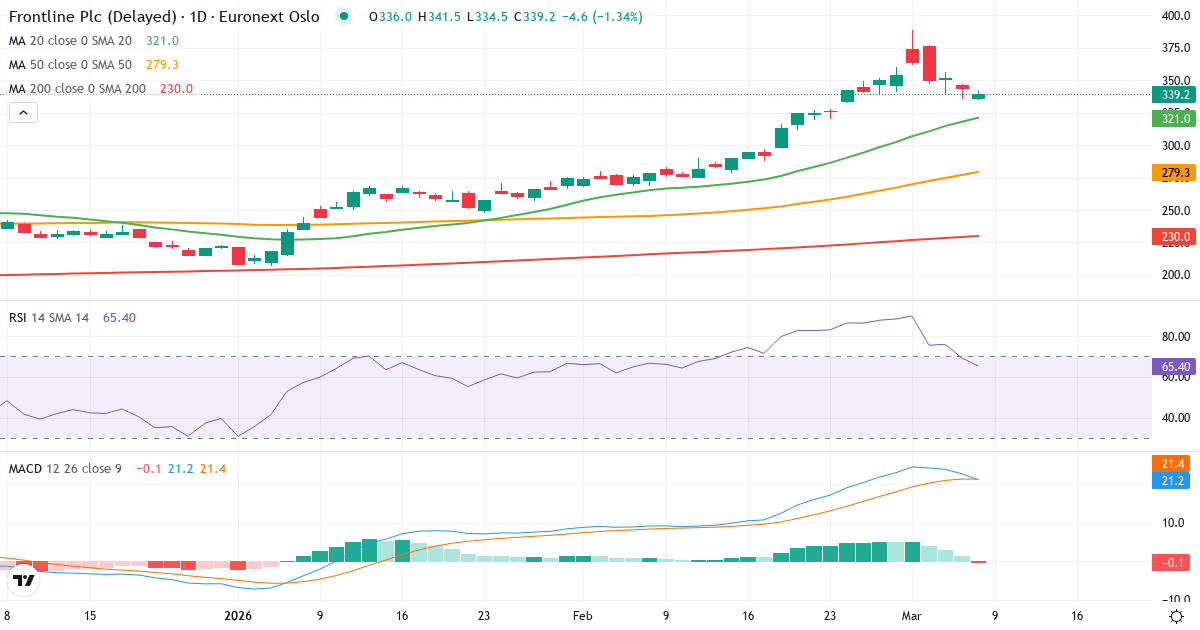Open the RSI 14 indicator legend
Screen dimensions: 1200x630
coord(48,318)
